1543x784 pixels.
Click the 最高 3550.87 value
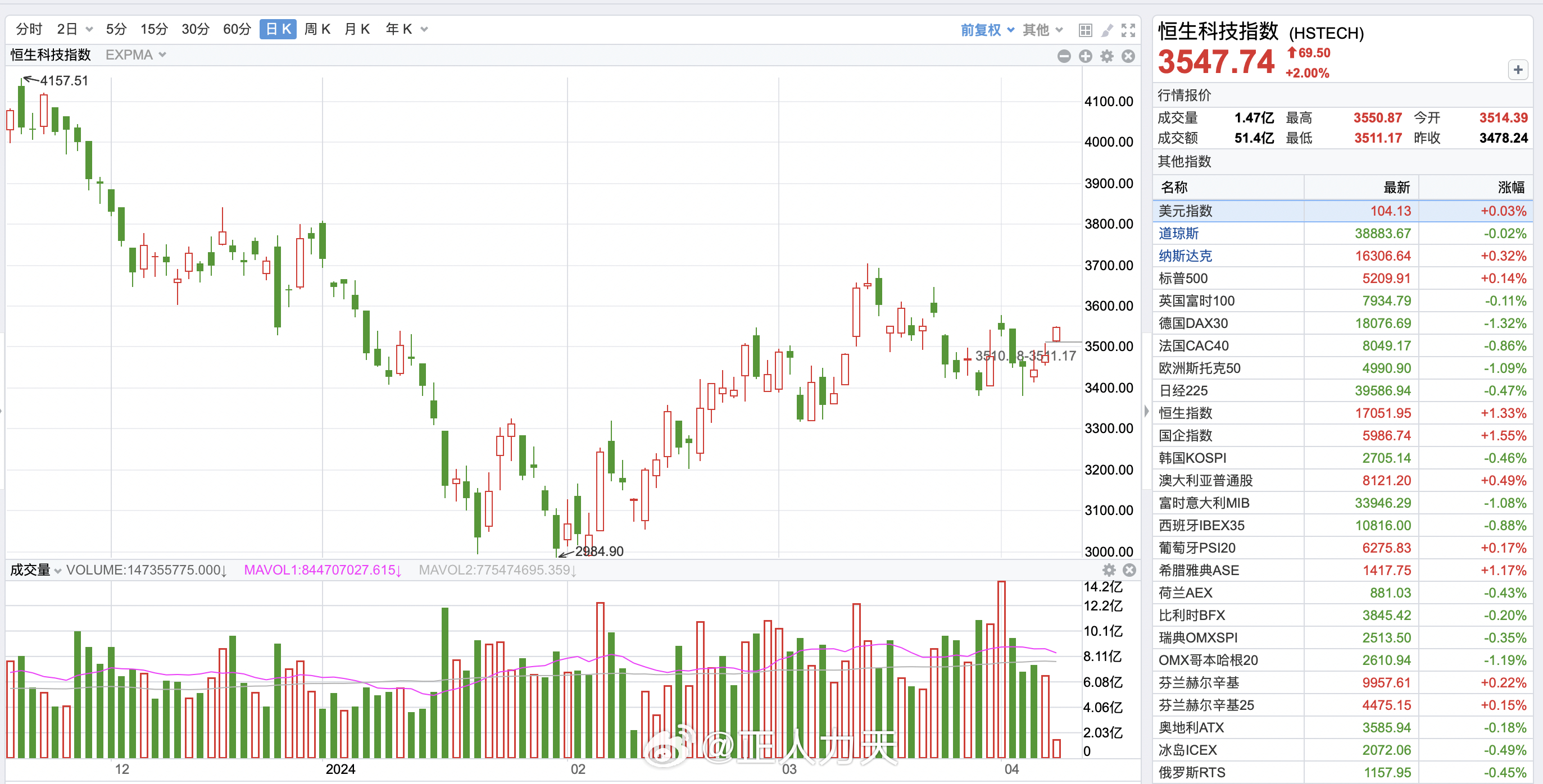(x=1378, y=118)
